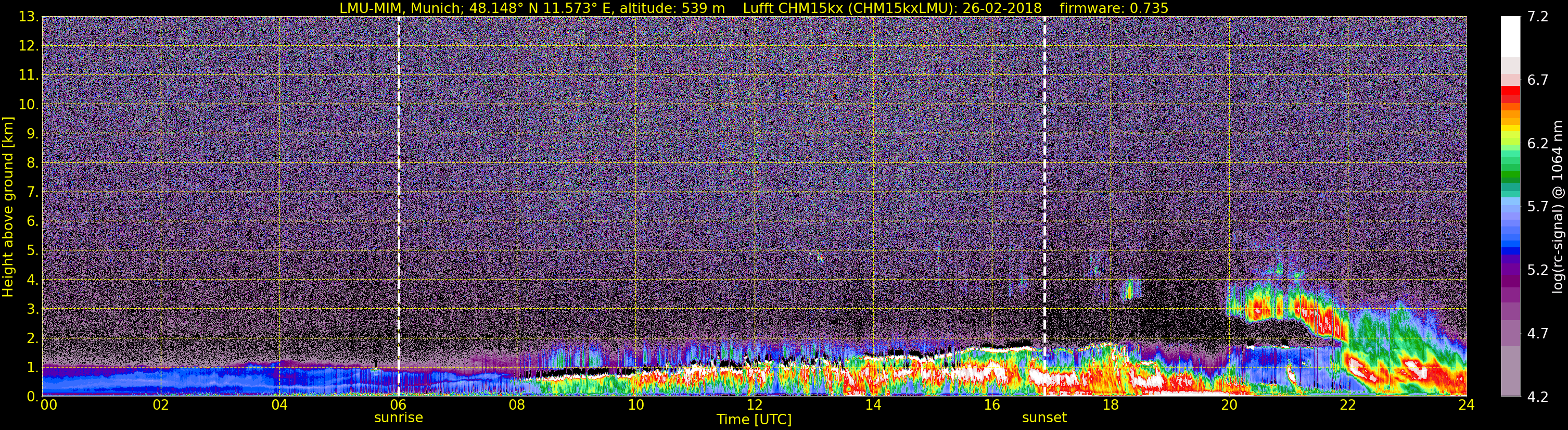The width and height of the screenshot is (1568, 430).
Task: Click the '5.' height tick label
Action: (32, 250)
